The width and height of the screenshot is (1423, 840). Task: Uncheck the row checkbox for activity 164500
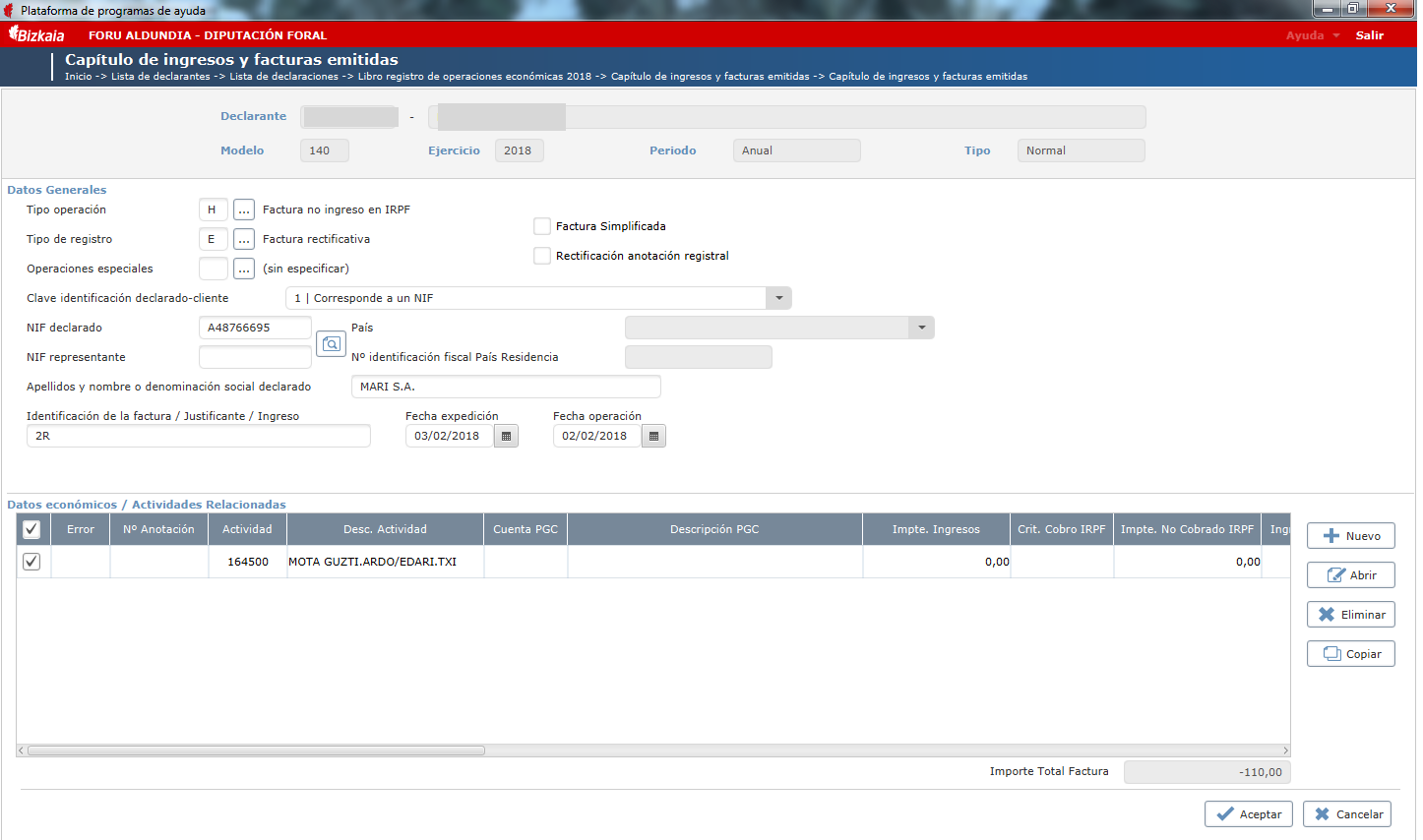coord(31,562)
